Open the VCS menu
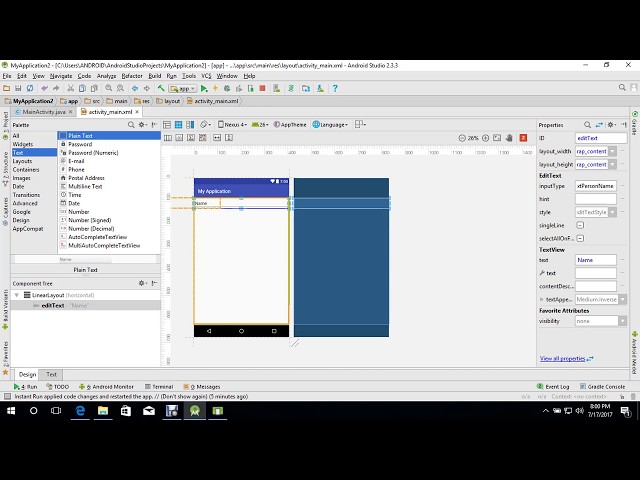 pos(206,76)
